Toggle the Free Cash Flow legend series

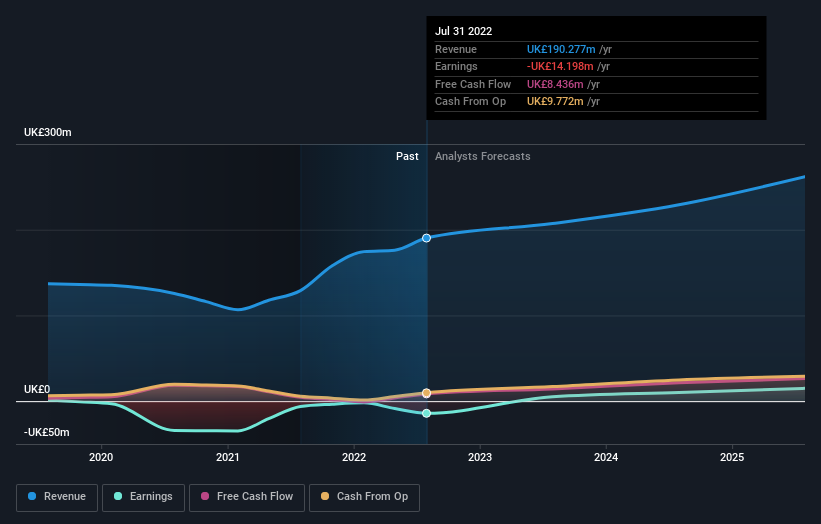pyautogui.click(x=247, y=497)
